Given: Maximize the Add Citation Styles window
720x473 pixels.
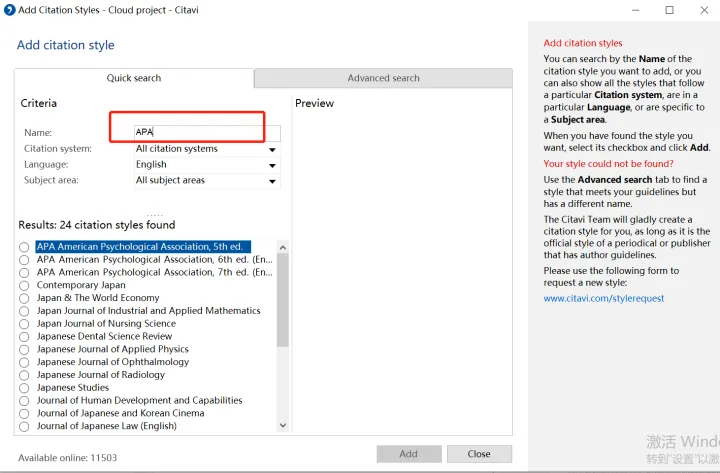Looking at the screenshot, I should [x=669, y=10].
